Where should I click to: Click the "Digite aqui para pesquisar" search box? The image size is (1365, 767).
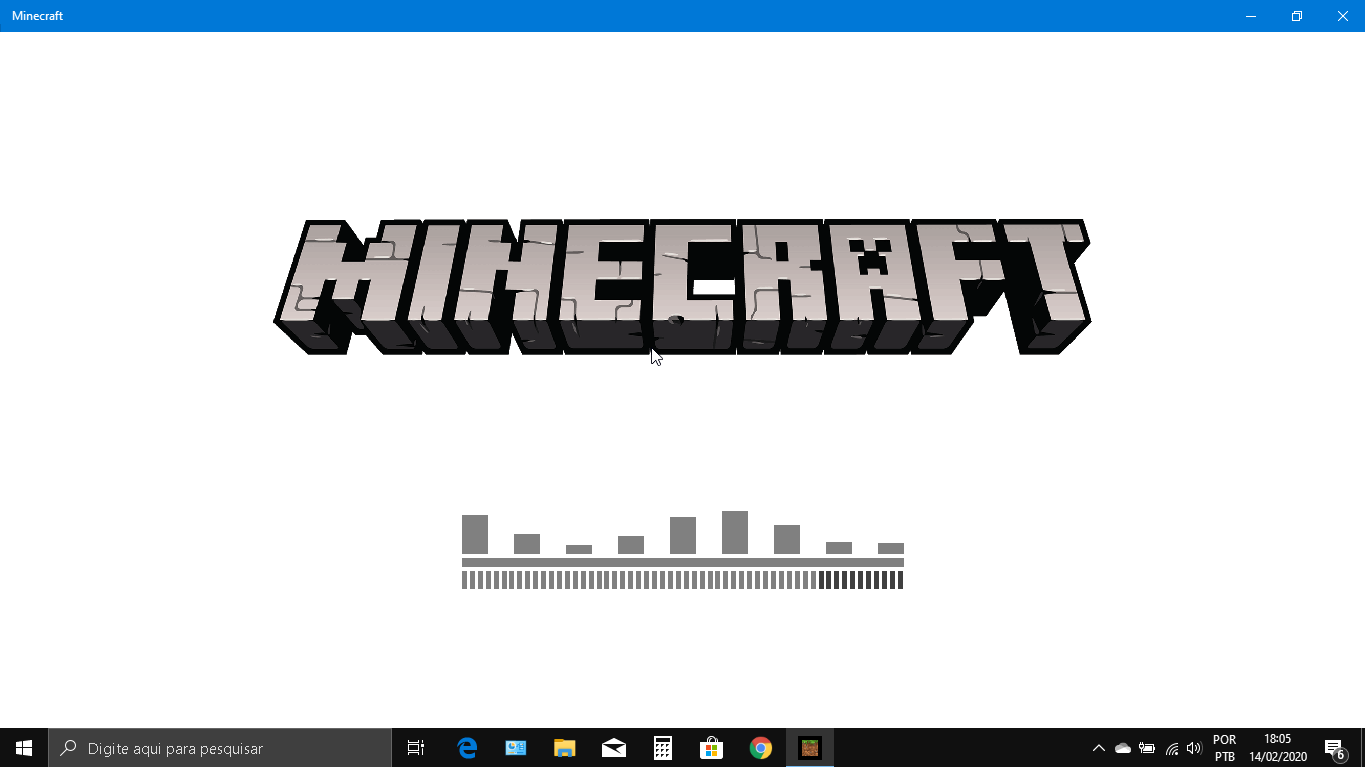pyautogui.click(x=220, y=748)
